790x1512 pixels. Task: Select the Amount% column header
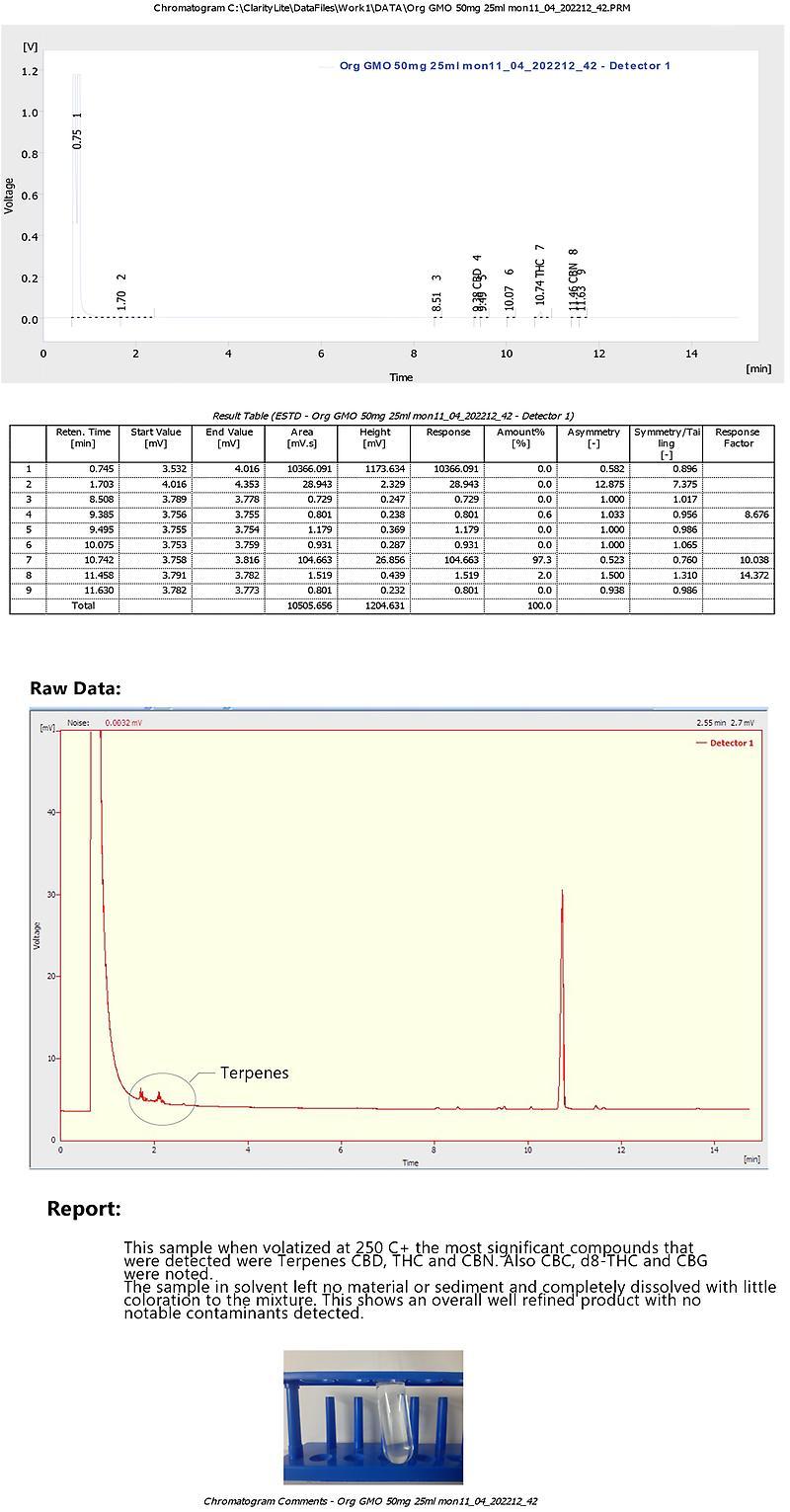(520, 438)
